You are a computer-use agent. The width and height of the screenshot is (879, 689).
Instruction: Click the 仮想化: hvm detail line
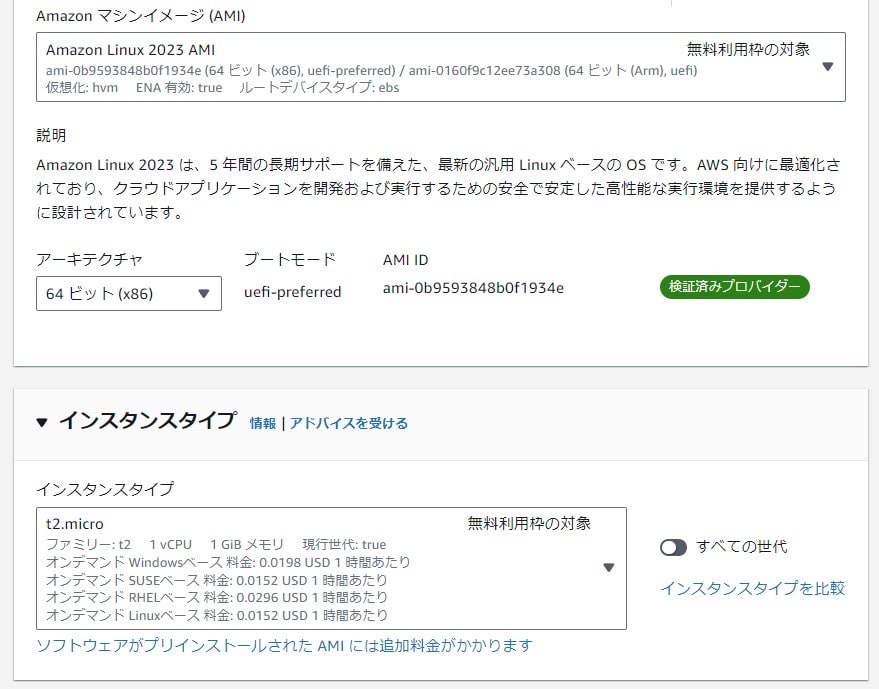click(223, 87)
